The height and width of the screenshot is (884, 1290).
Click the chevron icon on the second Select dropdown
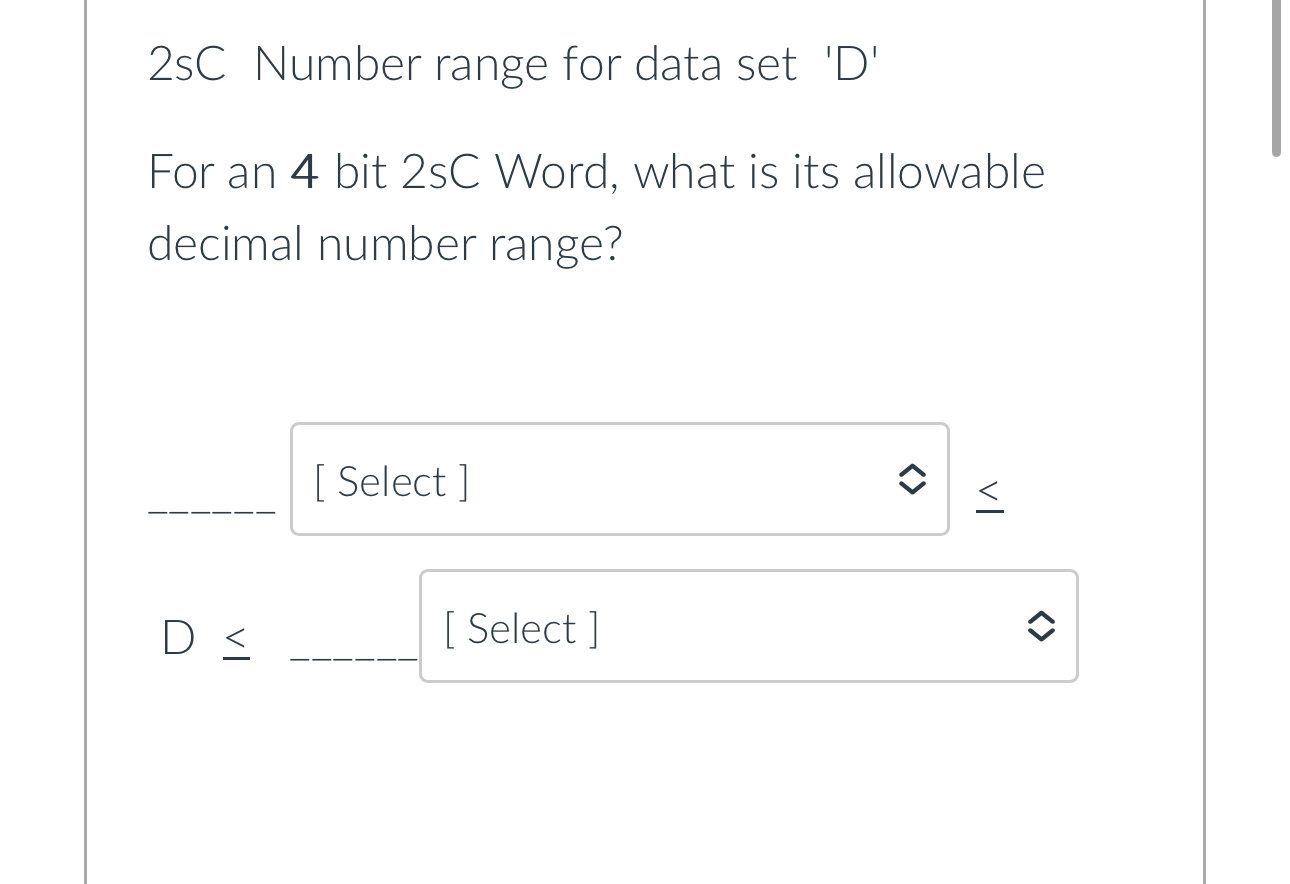click(x=1040, y=627)
